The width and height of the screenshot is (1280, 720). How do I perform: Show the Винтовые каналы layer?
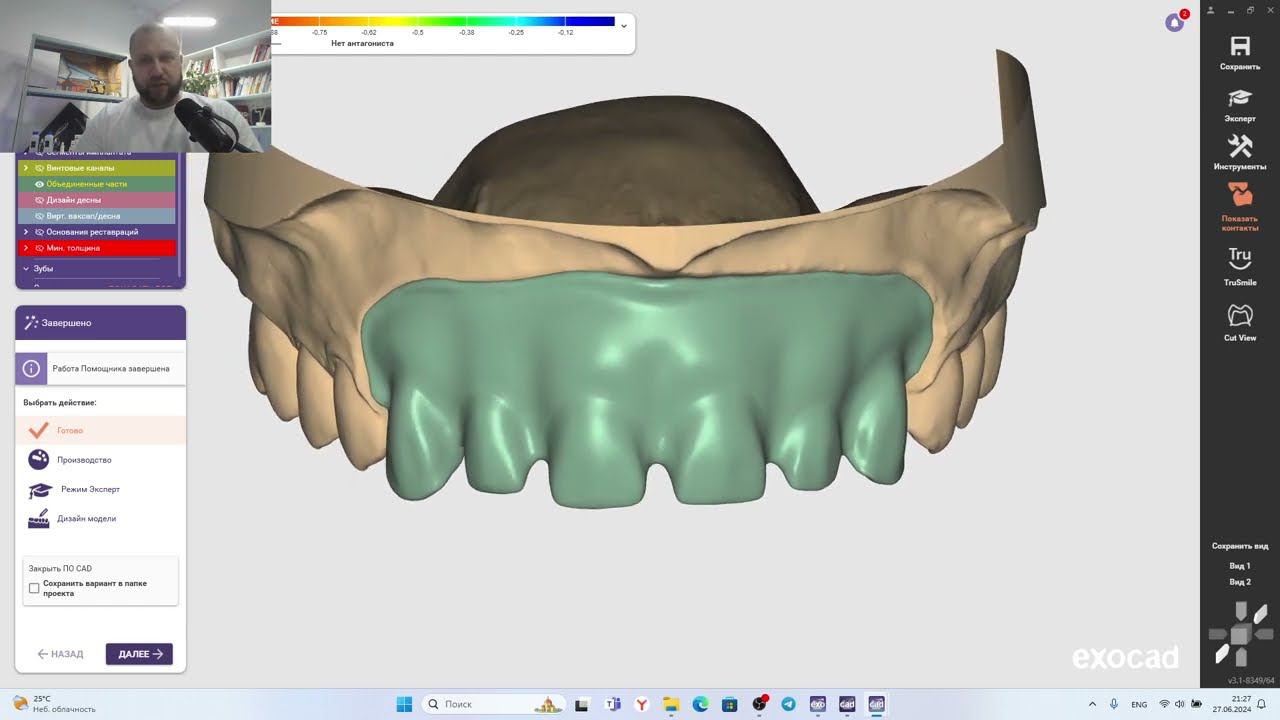pyautogui.click(x=39, y=168)
